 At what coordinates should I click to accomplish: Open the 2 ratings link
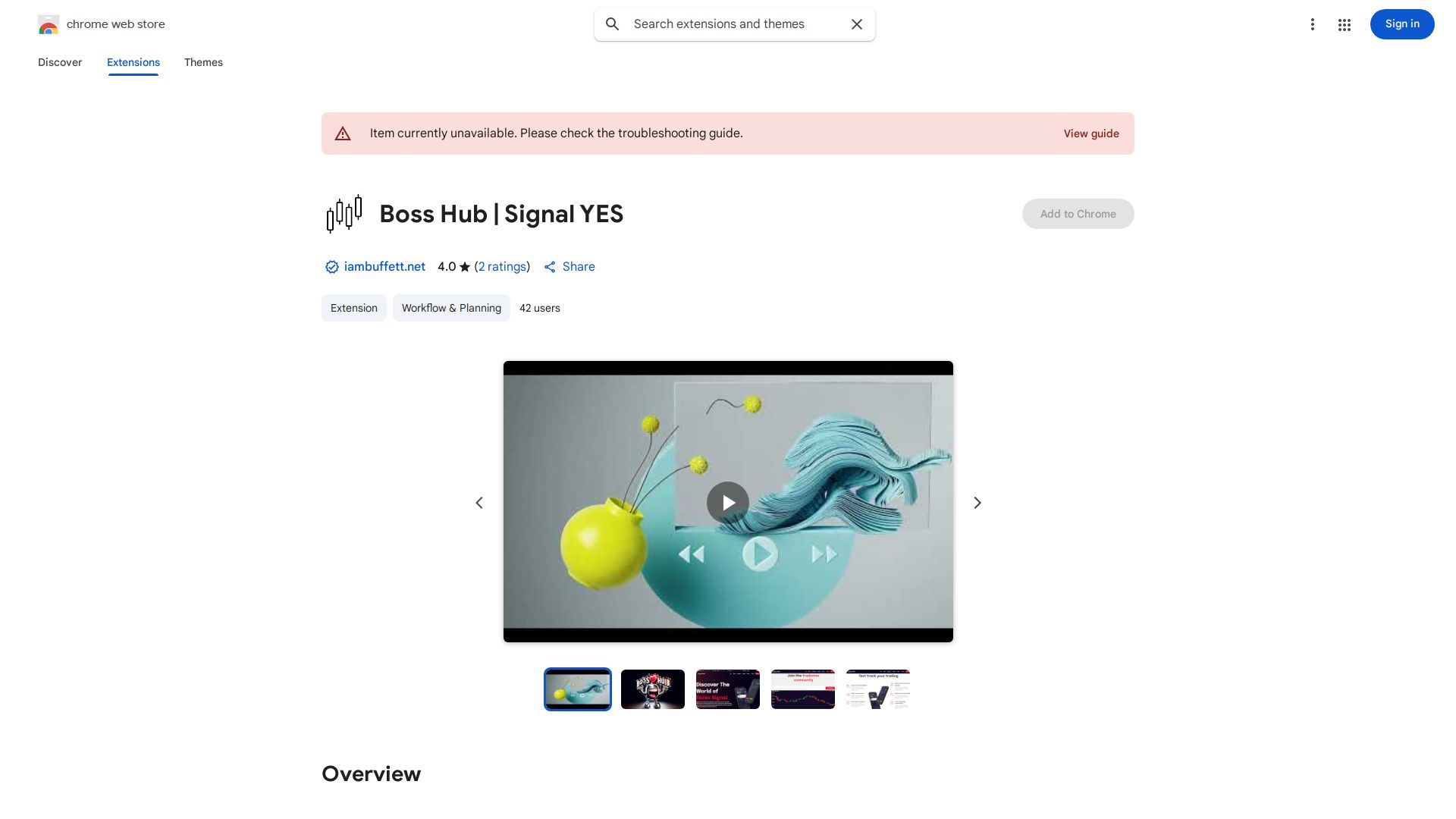502,267
